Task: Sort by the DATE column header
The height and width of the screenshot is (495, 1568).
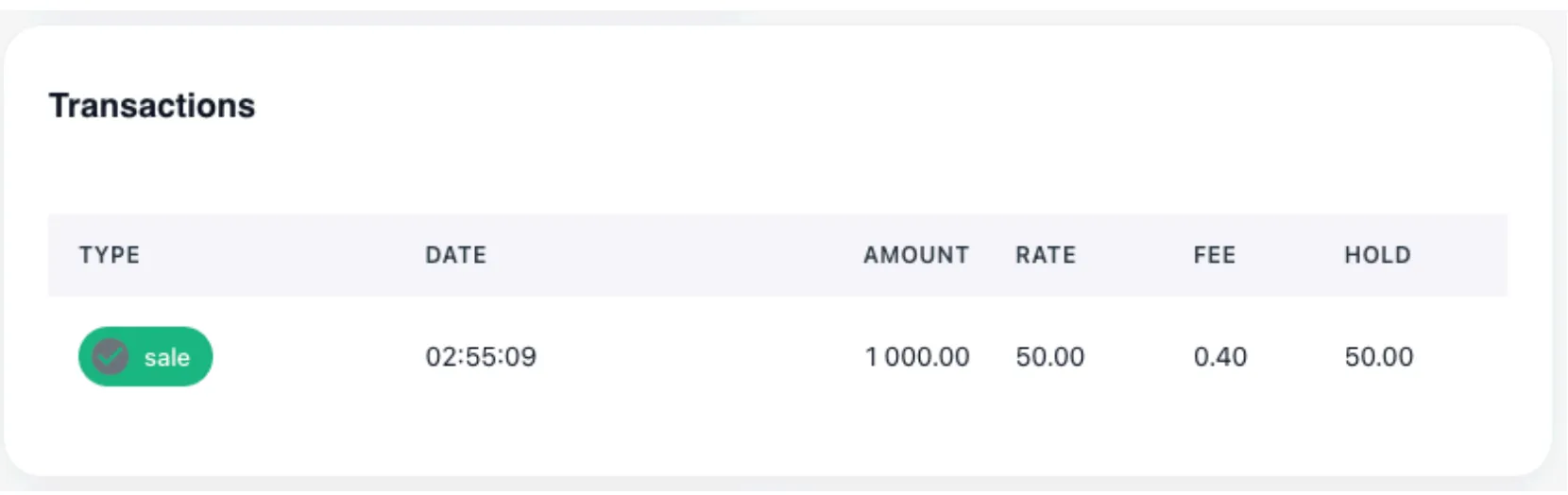Action: 455,255
